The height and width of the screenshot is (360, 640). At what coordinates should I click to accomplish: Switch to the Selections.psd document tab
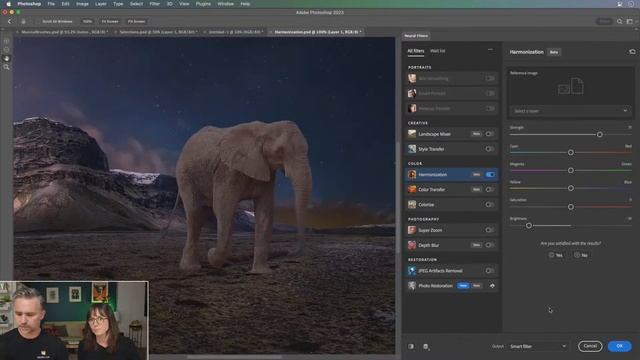pyautogui.click(x=157, y=32)
